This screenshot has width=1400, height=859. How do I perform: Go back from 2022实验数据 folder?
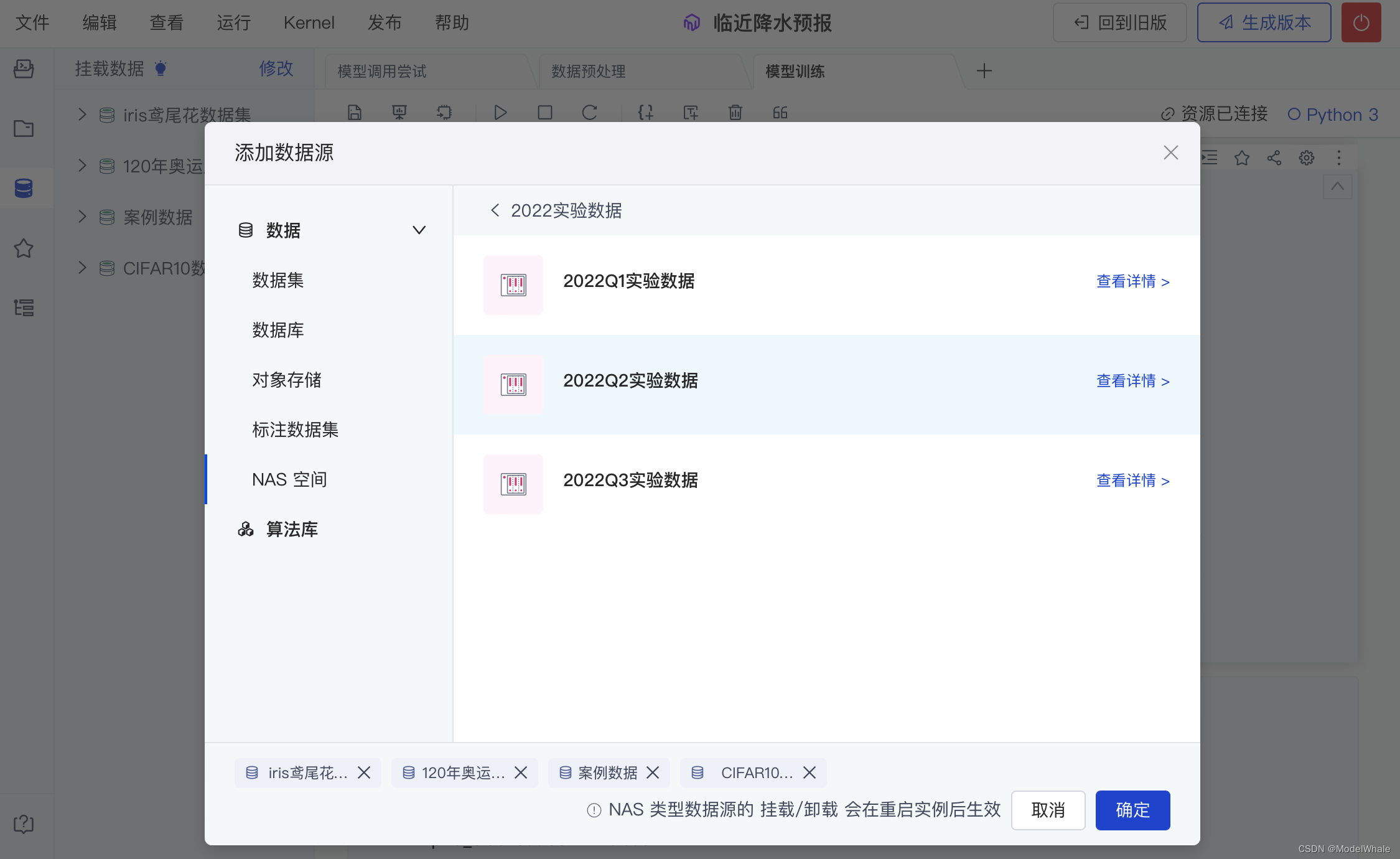[x=495, y=210]
